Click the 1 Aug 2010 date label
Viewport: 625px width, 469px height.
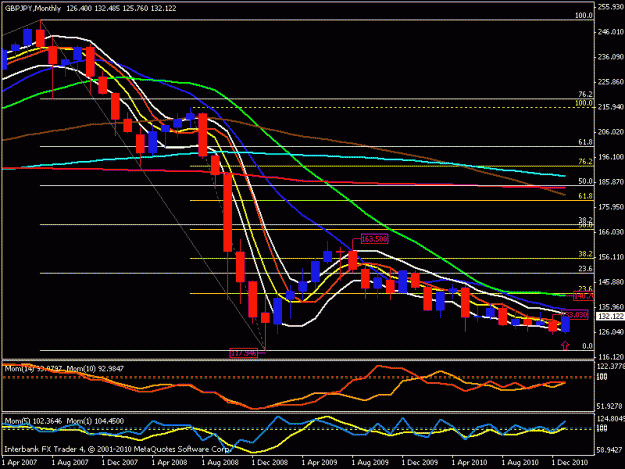519,463
